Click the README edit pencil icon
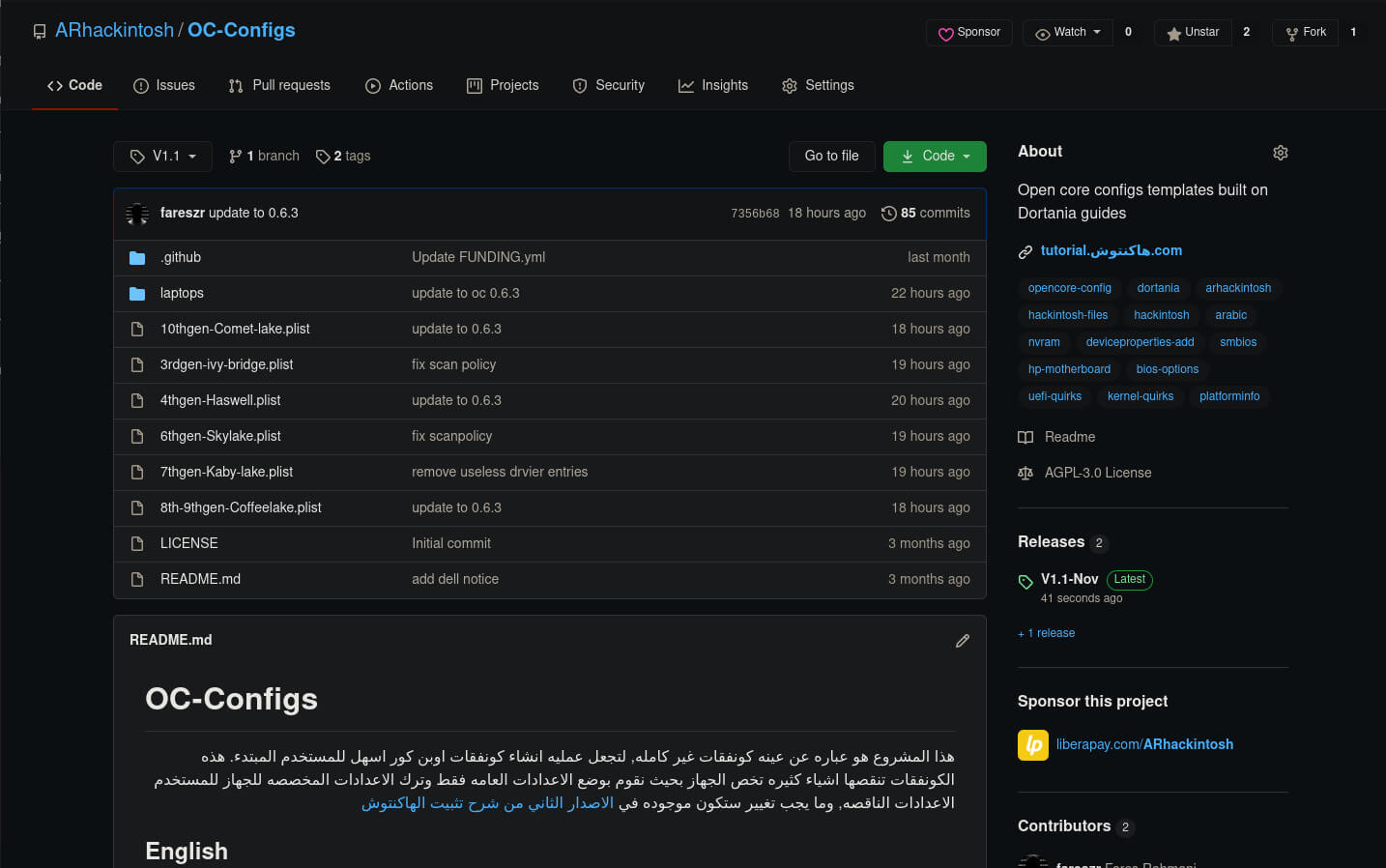Image resolution: width=1386 pixels, height=868 pixels. (x=962, y=641)
